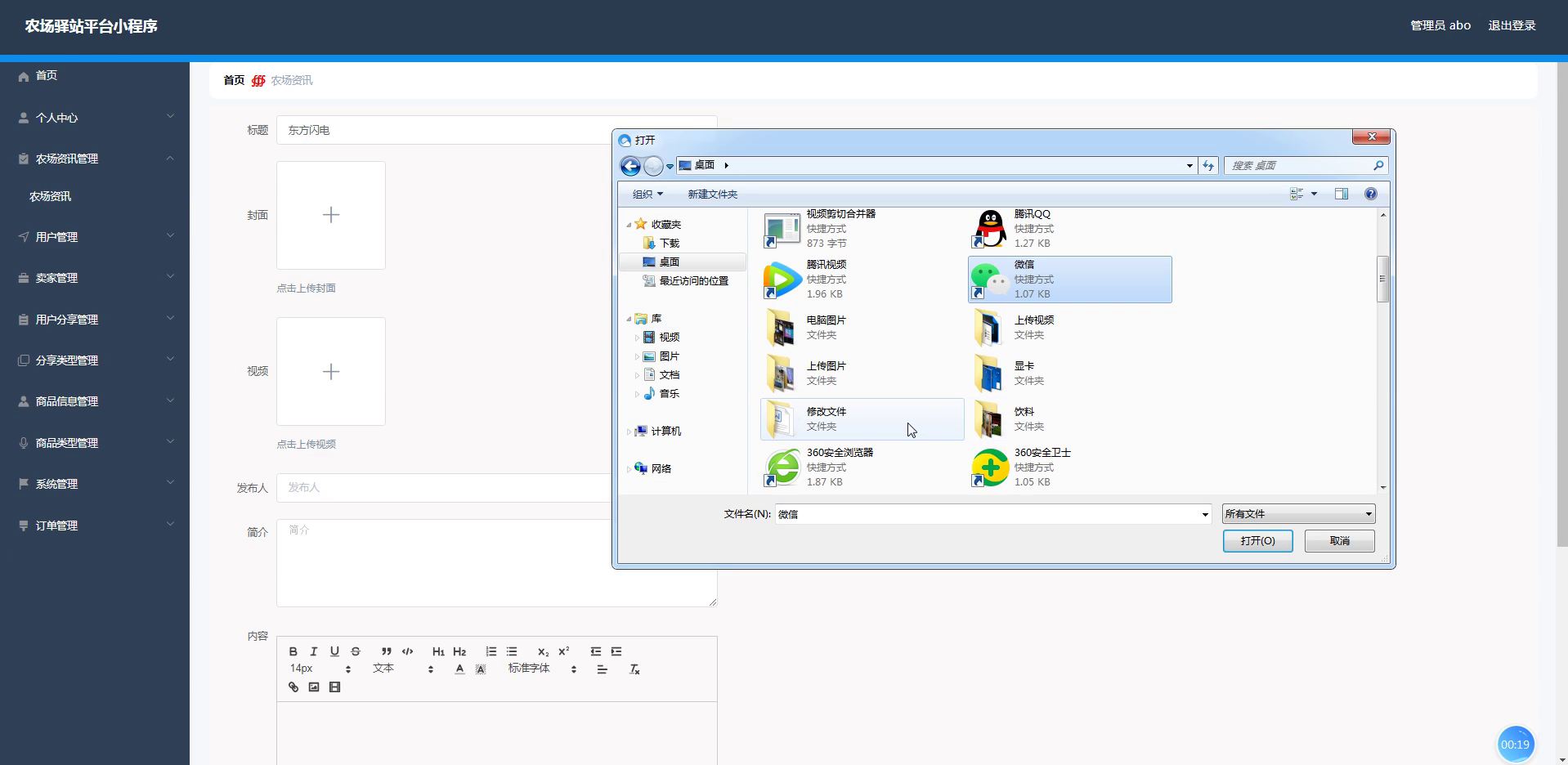Open help in the file dialog

point(1371,194)
